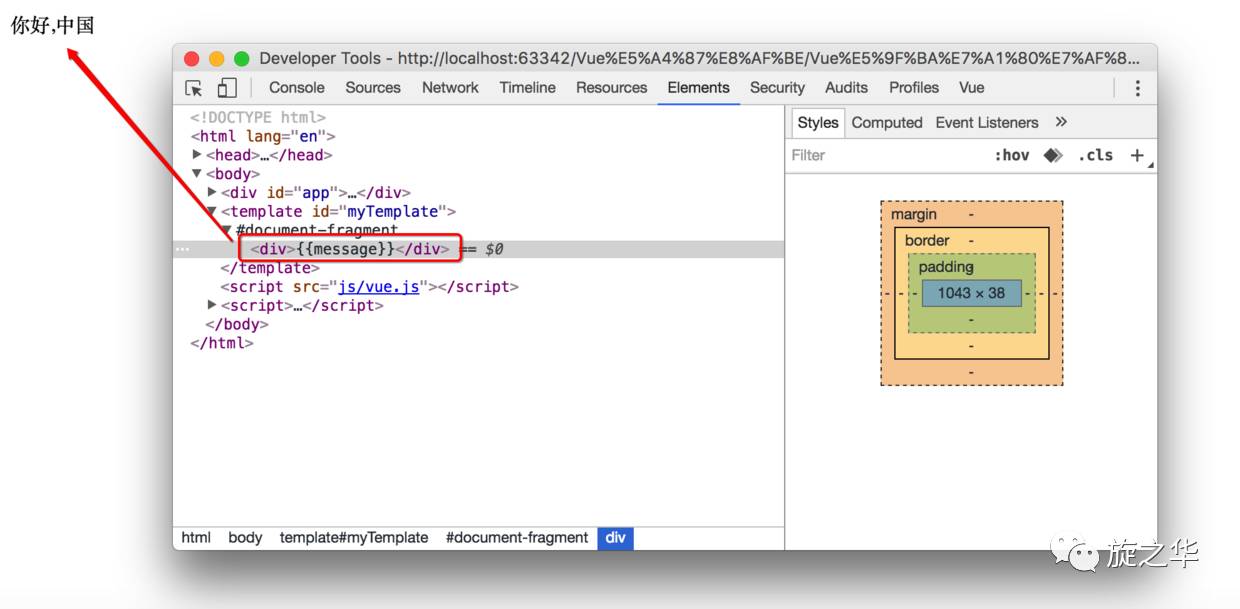Select html in the breadcrumb bar
This screenshot has width=1240, height=609.
coord(196,538)
